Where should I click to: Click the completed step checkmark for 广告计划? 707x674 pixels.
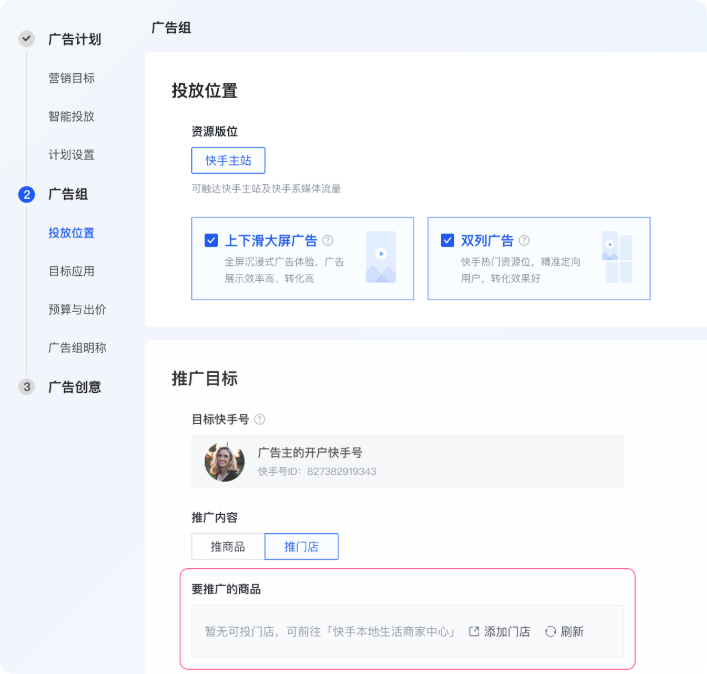point(27,39)
